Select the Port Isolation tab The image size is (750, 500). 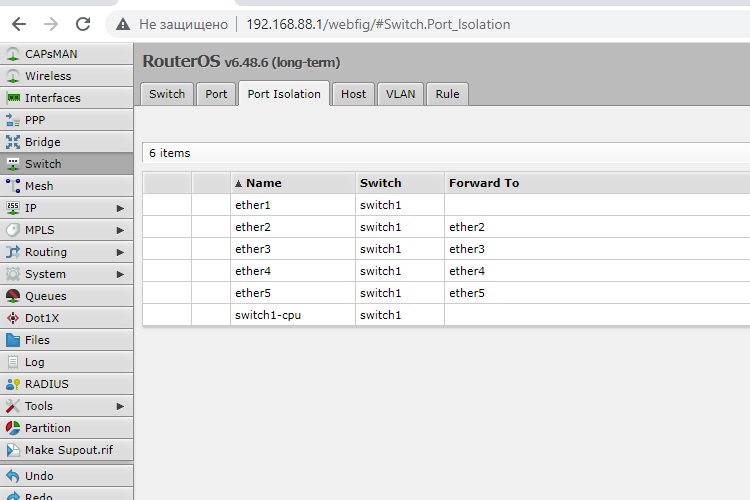(284, 93)
